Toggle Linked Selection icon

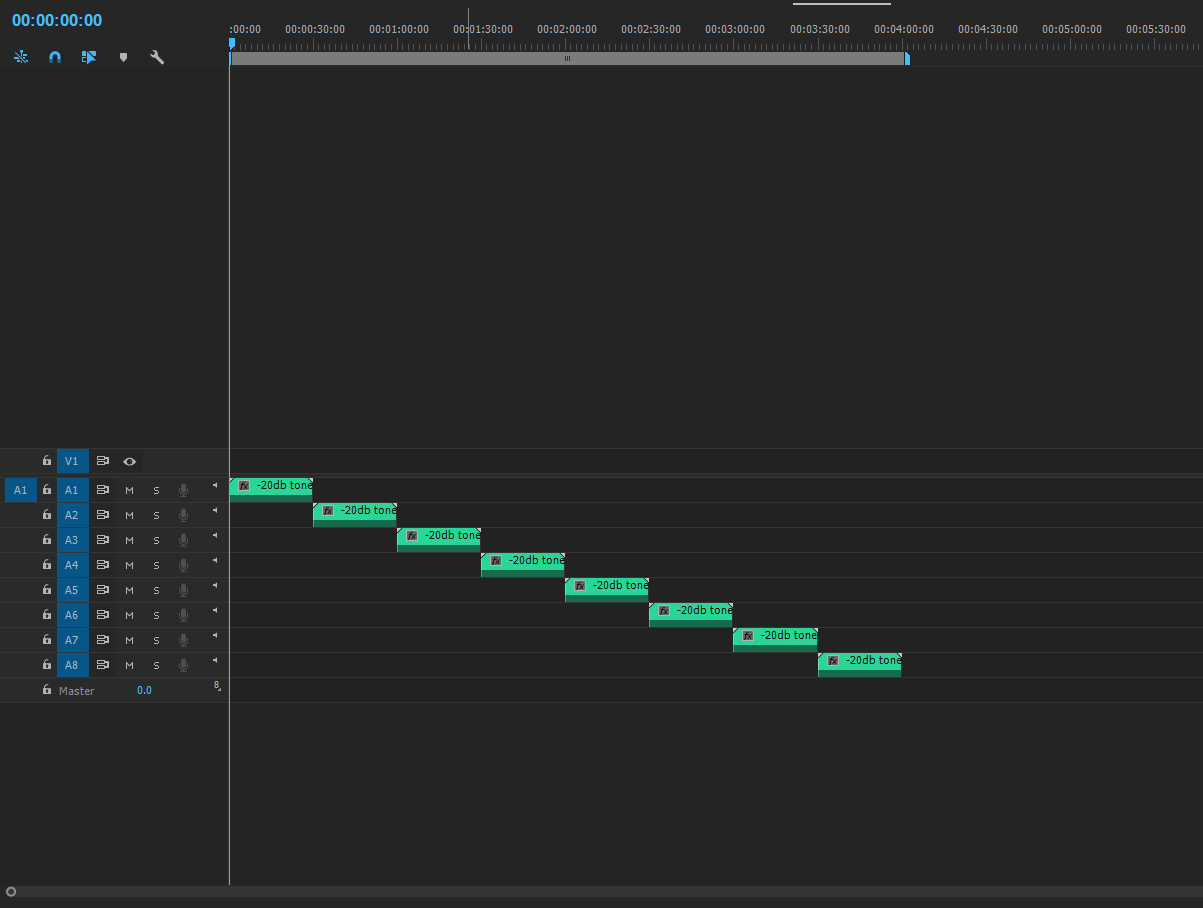89,58
